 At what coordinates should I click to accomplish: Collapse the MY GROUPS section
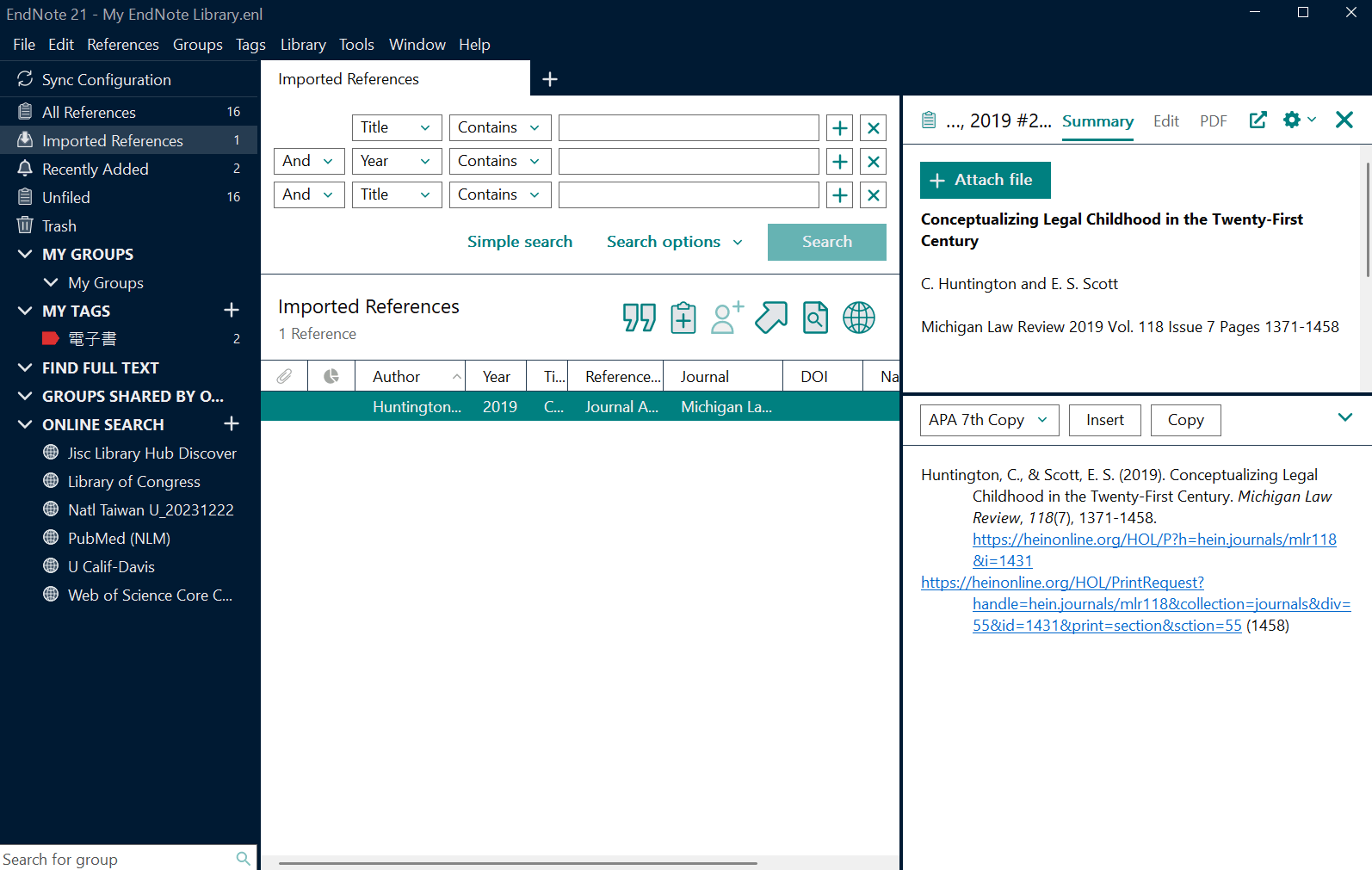pyautogui.click(x=25, y=254)
